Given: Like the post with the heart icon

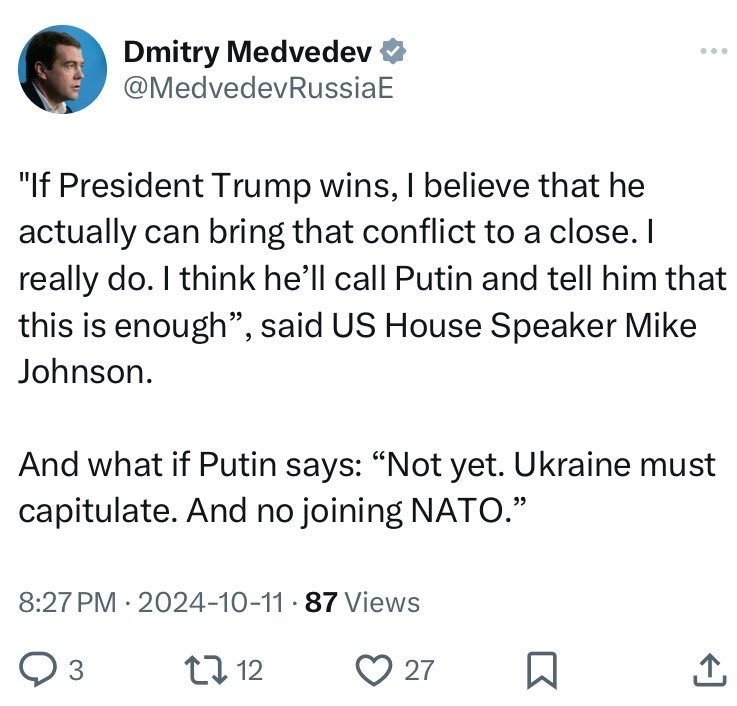Looking at the screenshot, I should (375, 669).
